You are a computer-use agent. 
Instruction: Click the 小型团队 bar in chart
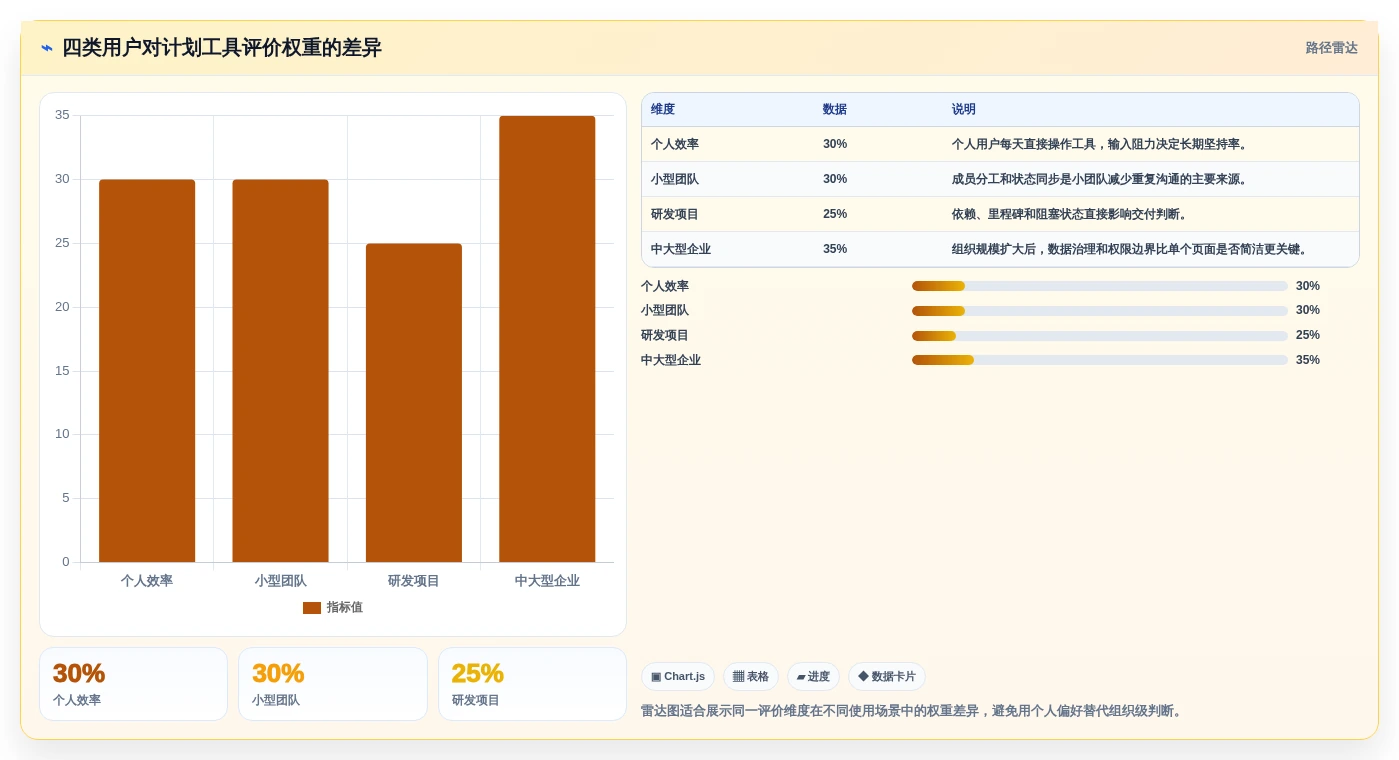coord(280,371)
